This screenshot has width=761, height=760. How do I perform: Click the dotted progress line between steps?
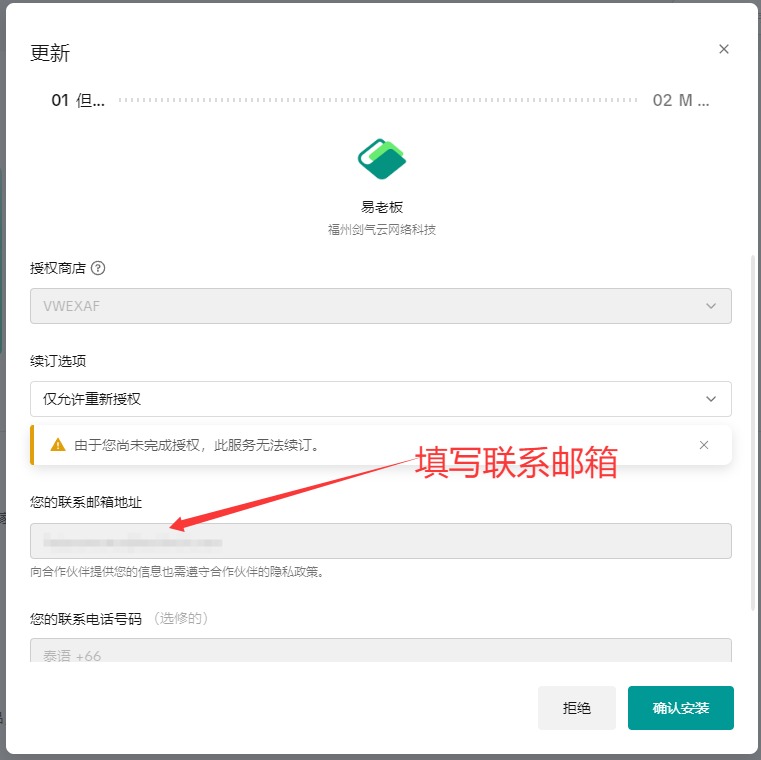pos(378,100)
